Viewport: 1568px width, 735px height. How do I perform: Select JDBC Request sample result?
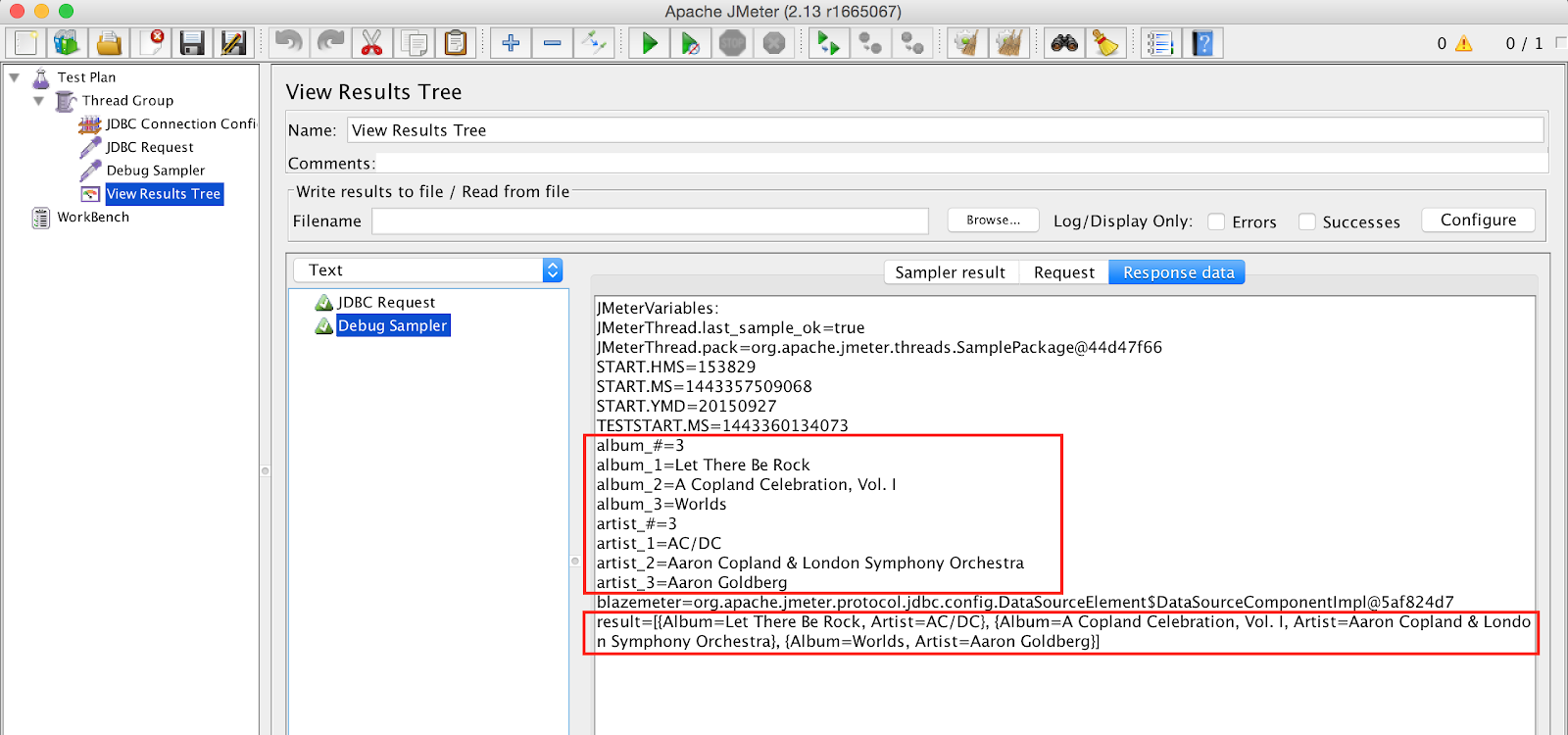(386, 303)
